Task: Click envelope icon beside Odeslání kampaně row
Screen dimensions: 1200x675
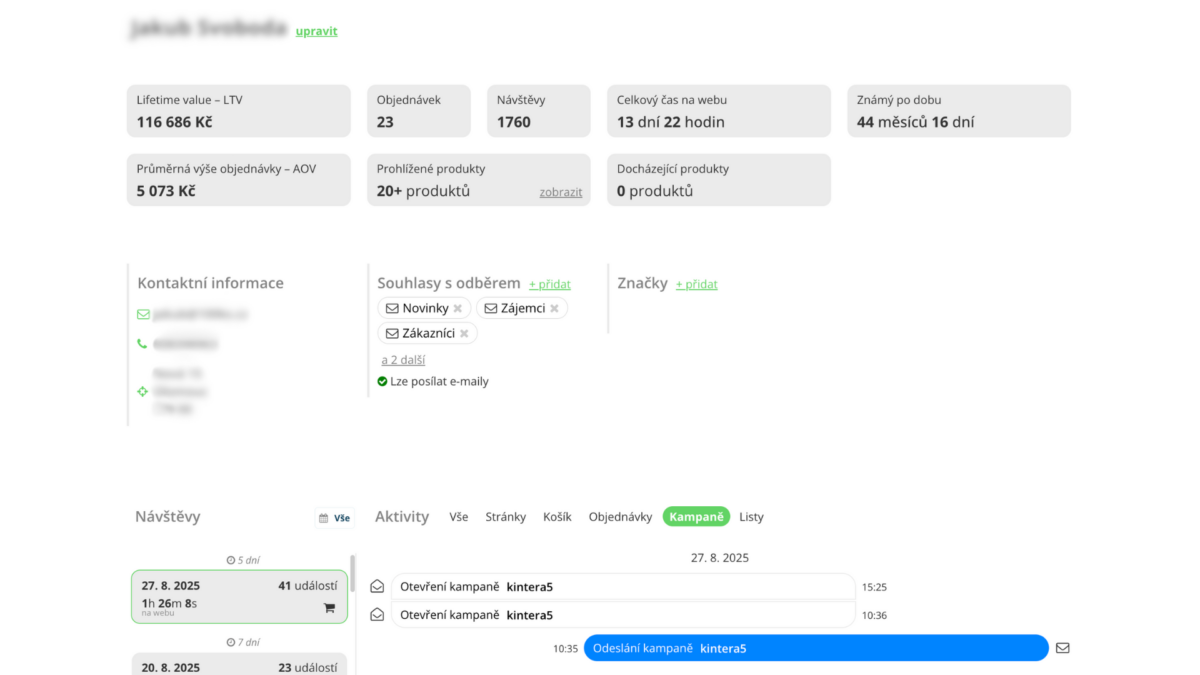Action: [1062, 648]
